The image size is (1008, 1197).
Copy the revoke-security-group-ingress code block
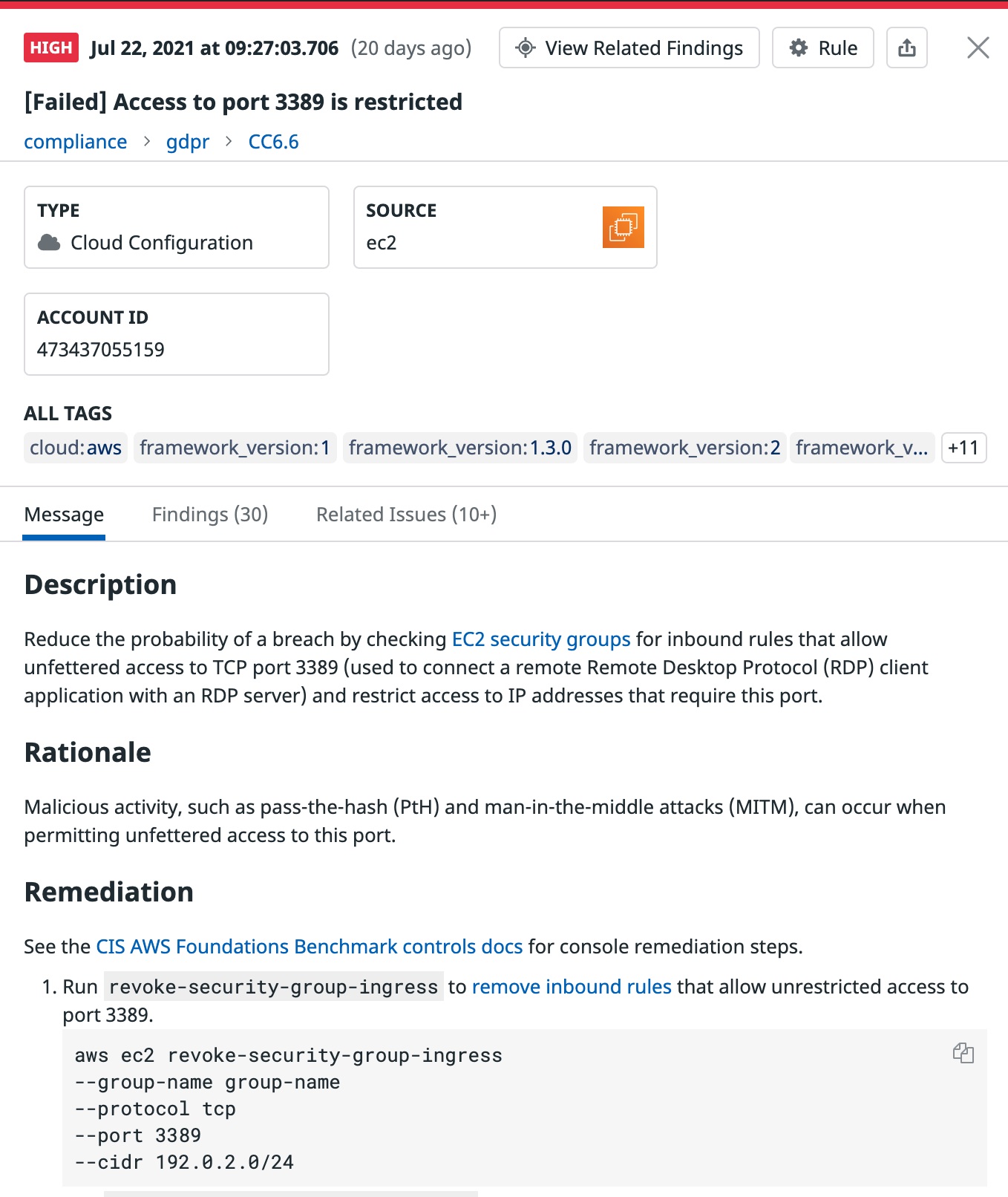[963, 1053]
